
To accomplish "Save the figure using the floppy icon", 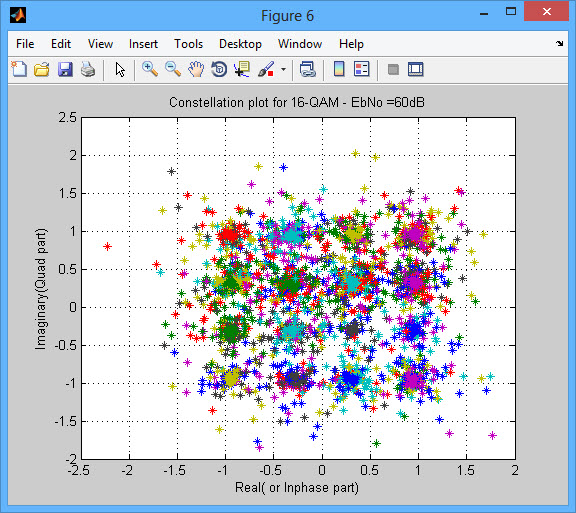I will [65, 69].
